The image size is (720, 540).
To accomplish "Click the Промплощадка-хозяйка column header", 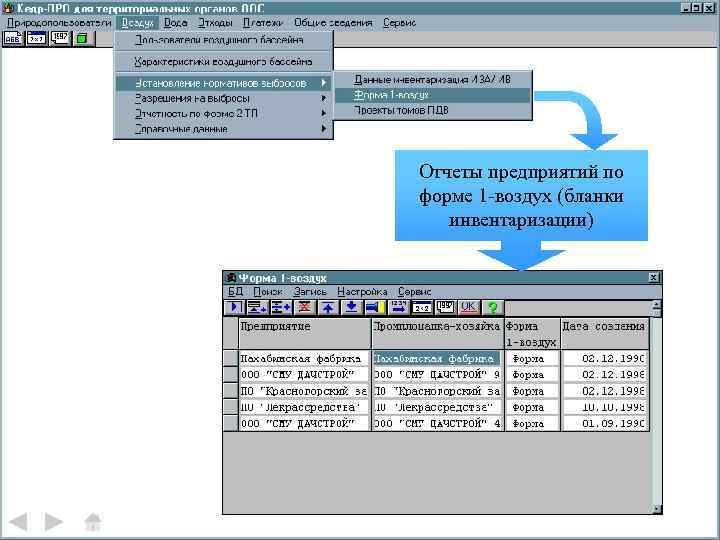I will point(438,333).
